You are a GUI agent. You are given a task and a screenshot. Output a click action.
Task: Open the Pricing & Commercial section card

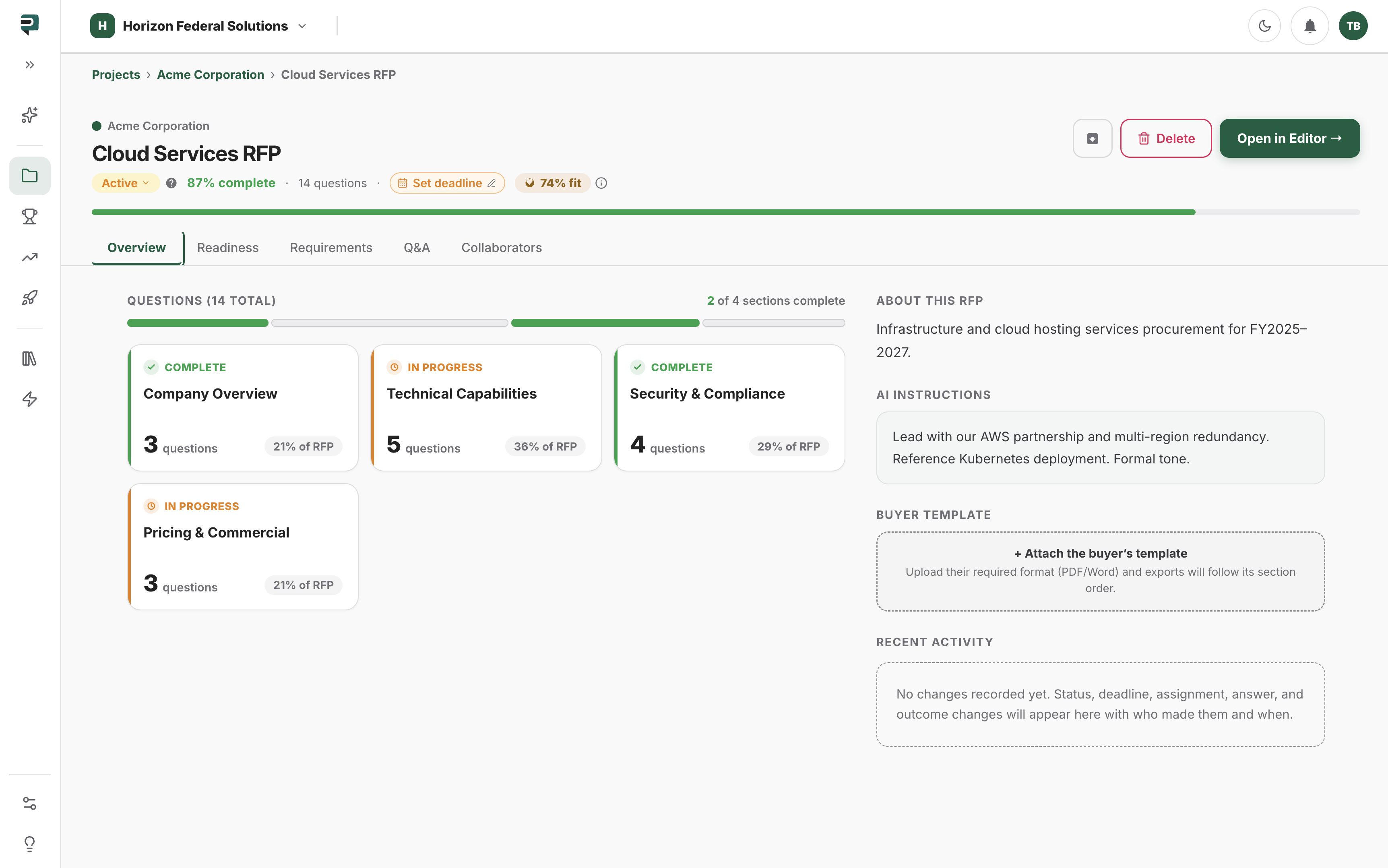(x=244, y=546)
